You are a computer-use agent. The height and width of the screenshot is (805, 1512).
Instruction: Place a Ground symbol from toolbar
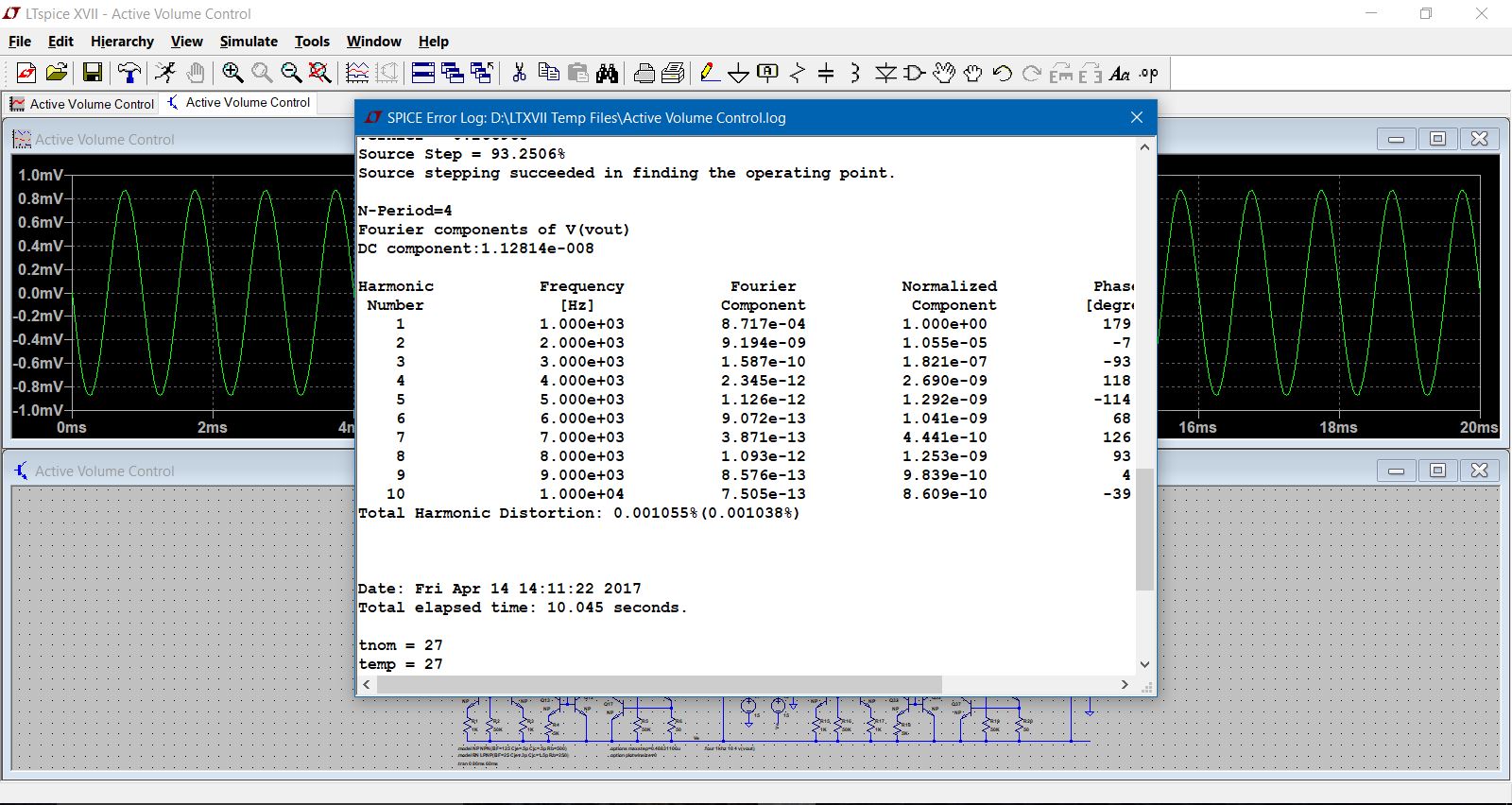(x=739, y=73)
